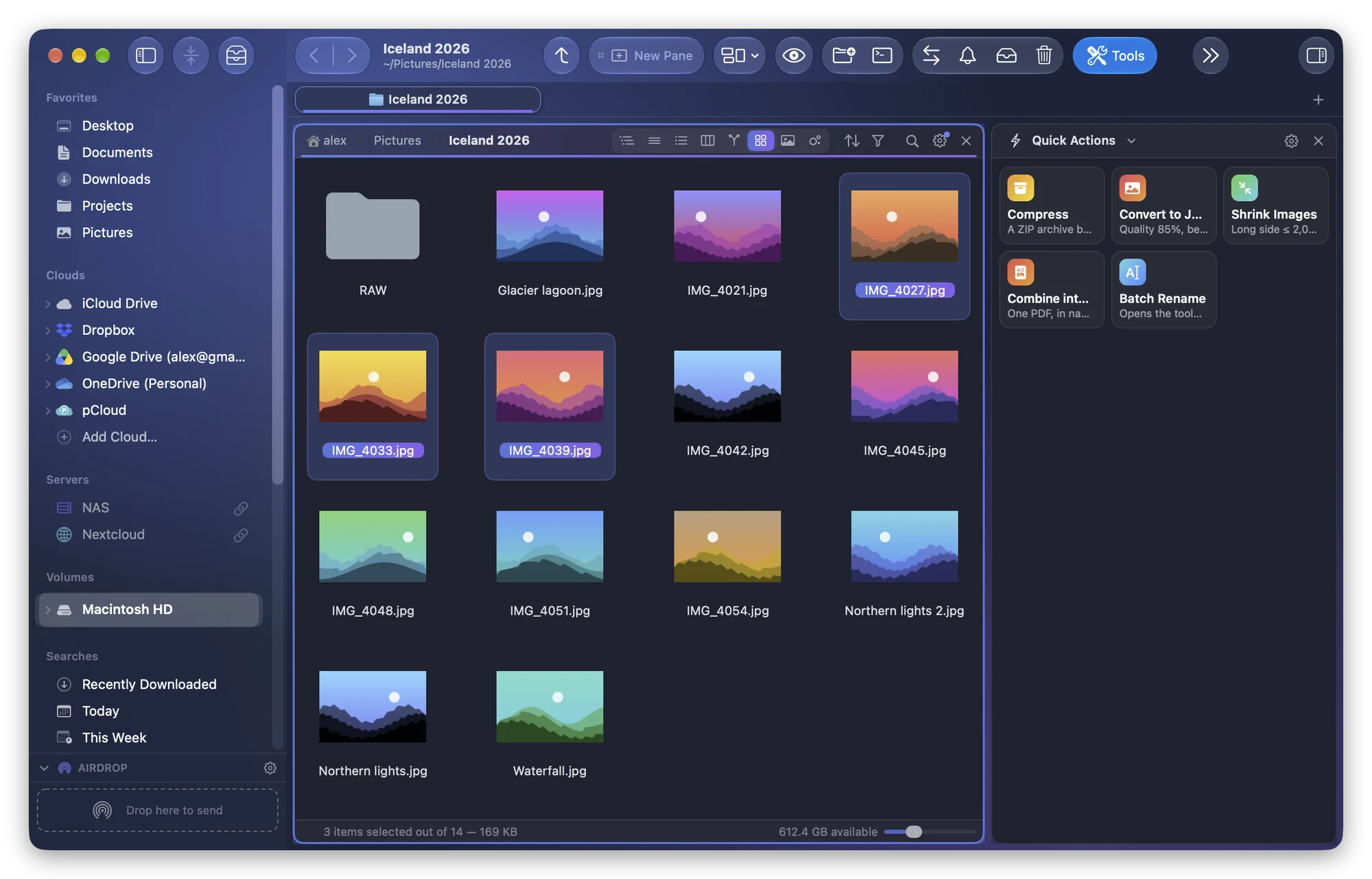Open the notifications bell icon
The width and height of the screenshot is (1372, 879).
pyautogui.click(x=967, y=56)
